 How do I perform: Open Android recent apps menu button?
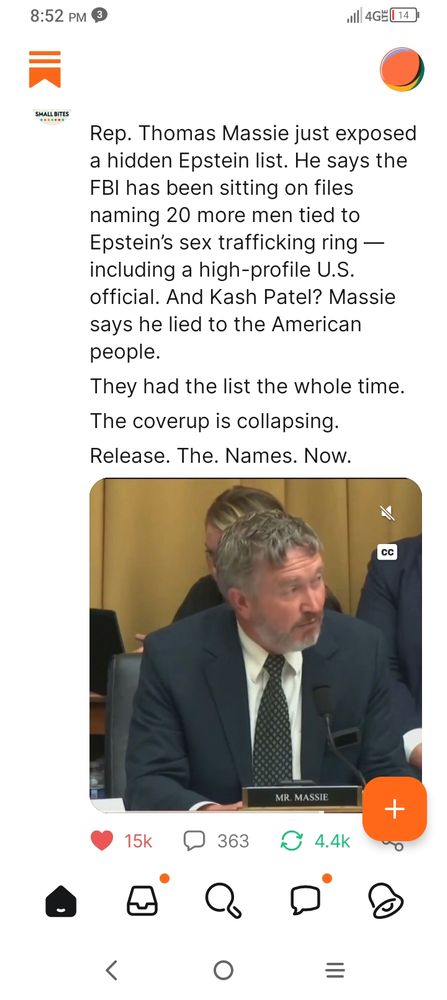pyautogui.click(x=335, y=970)
